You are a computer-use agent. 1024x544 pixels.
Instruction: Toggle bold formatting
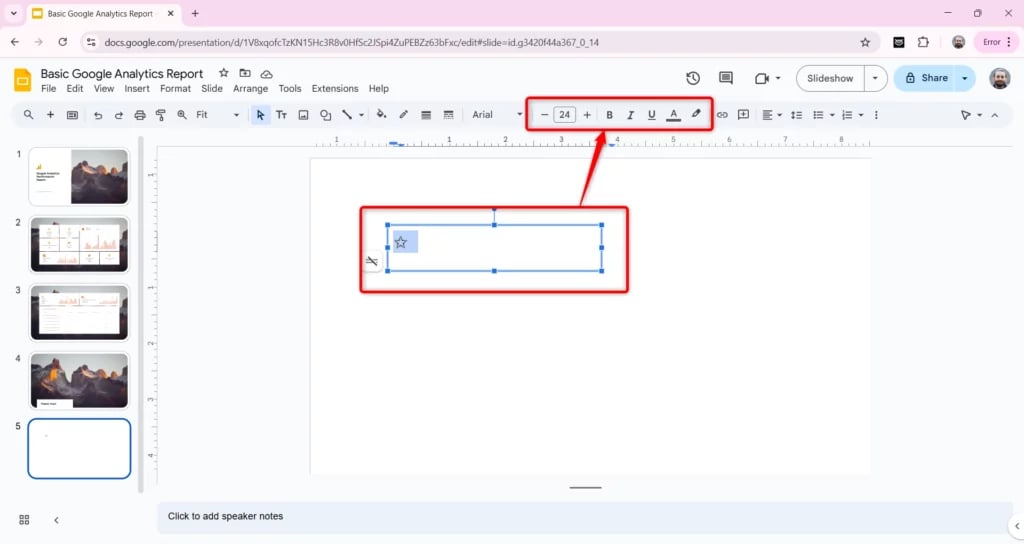click(610, 115)
